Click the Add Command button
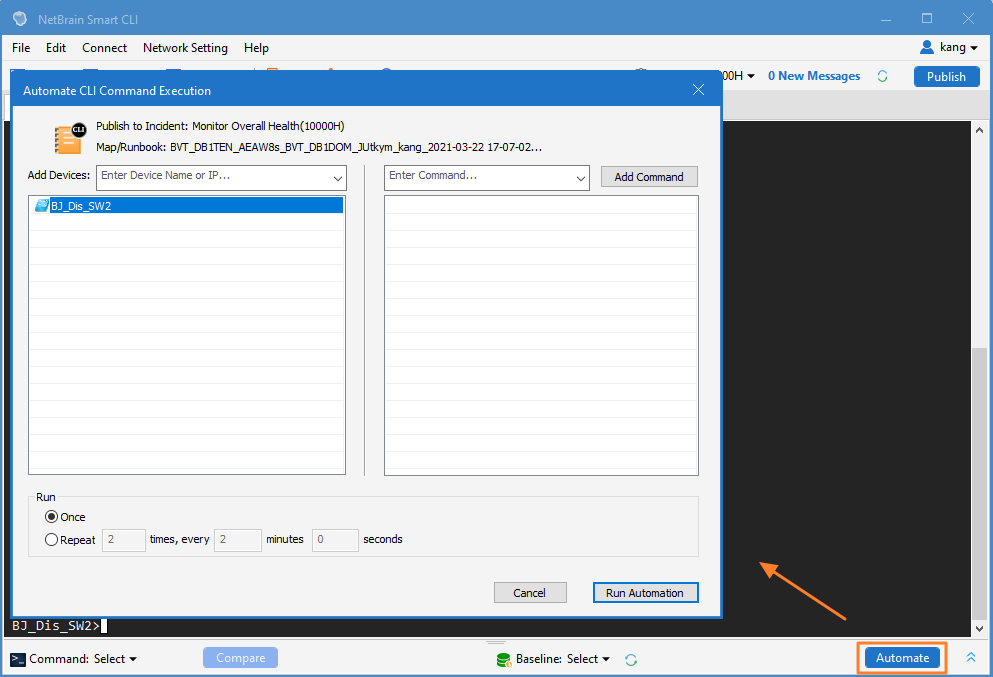 coord(649,177)
